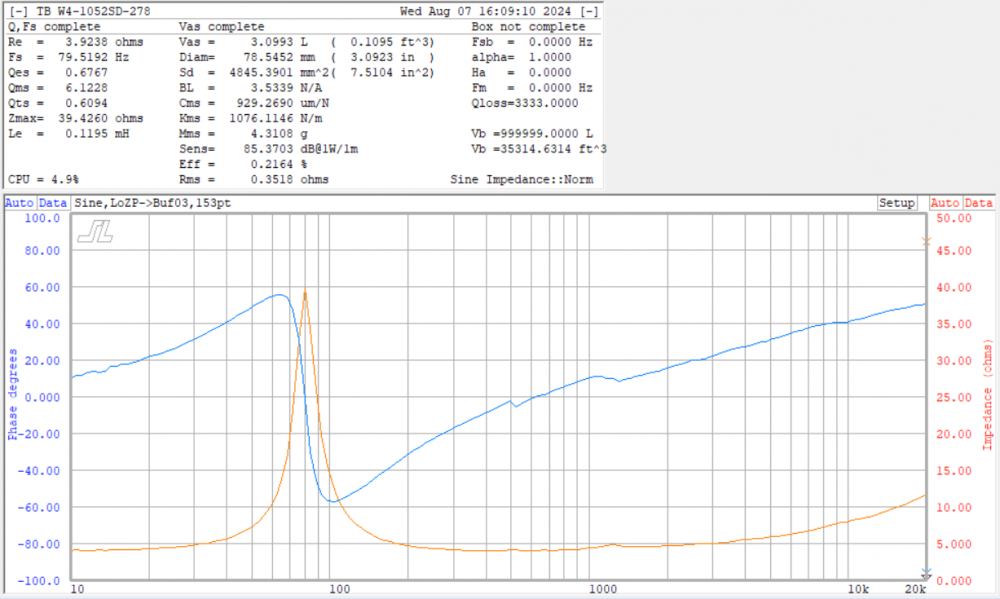Toggle the blue Auto scale for phase

19,203
